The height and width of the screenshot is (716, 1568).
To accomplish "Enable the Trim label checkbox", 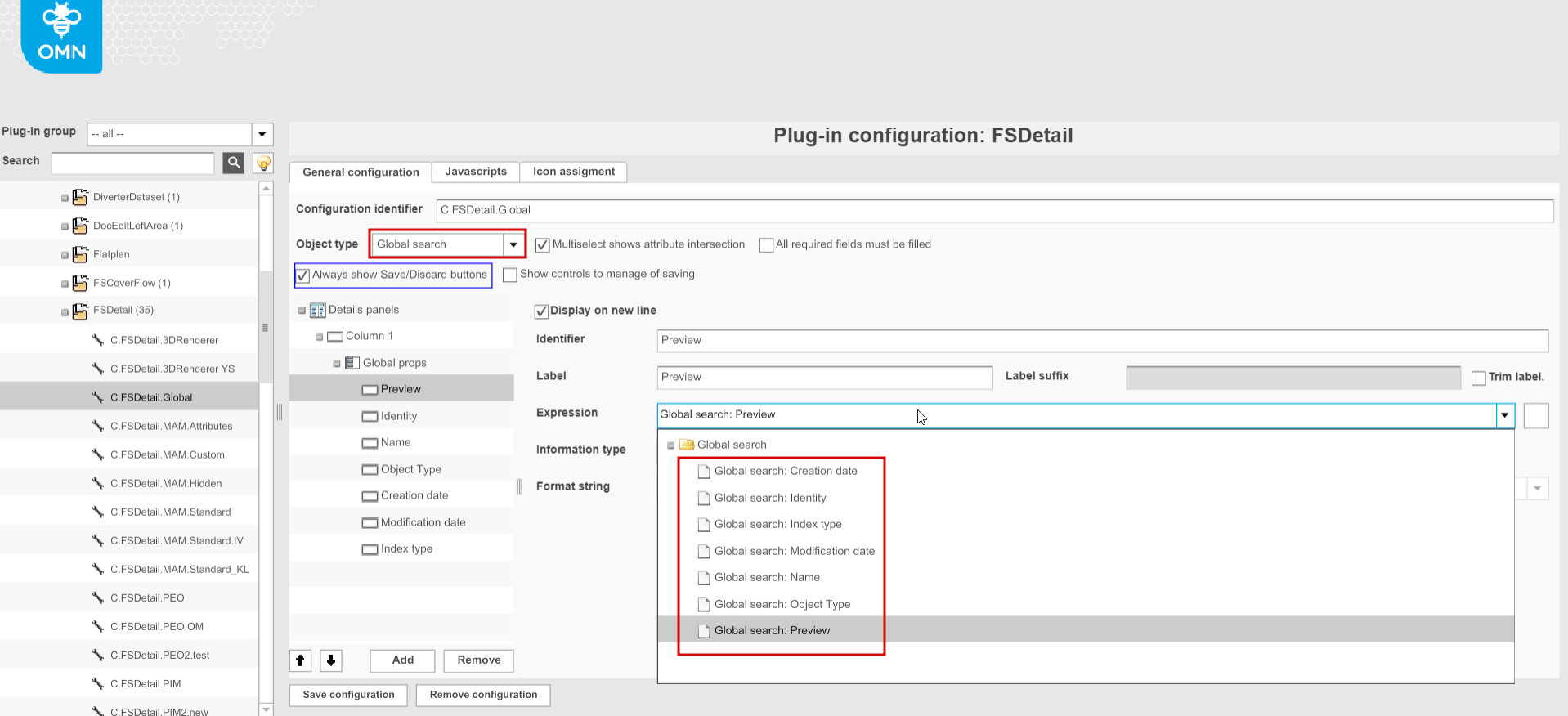I will point(1479,378).
